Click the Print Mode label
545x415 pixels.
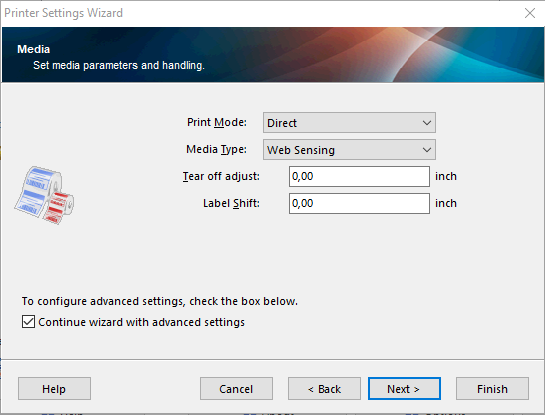[217, 122]
